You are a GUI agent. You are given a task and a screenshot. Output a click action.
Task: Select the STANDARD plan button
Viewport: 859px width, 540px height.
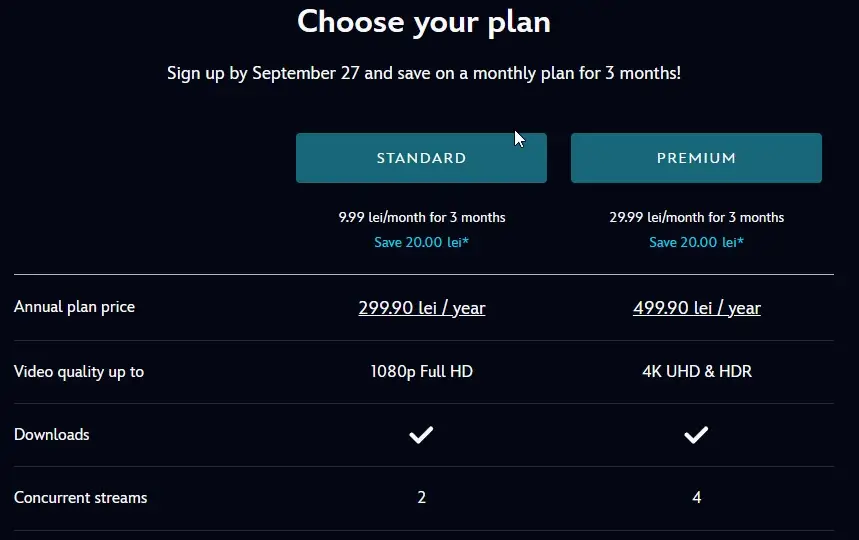click(x=421, y=158)
